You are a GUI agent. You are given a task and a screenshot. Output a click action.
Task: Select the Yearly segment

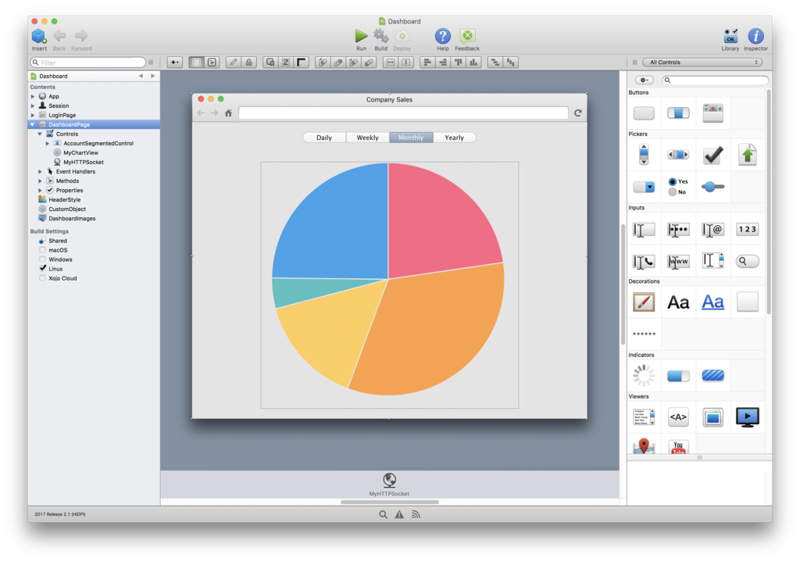[454, 138]
